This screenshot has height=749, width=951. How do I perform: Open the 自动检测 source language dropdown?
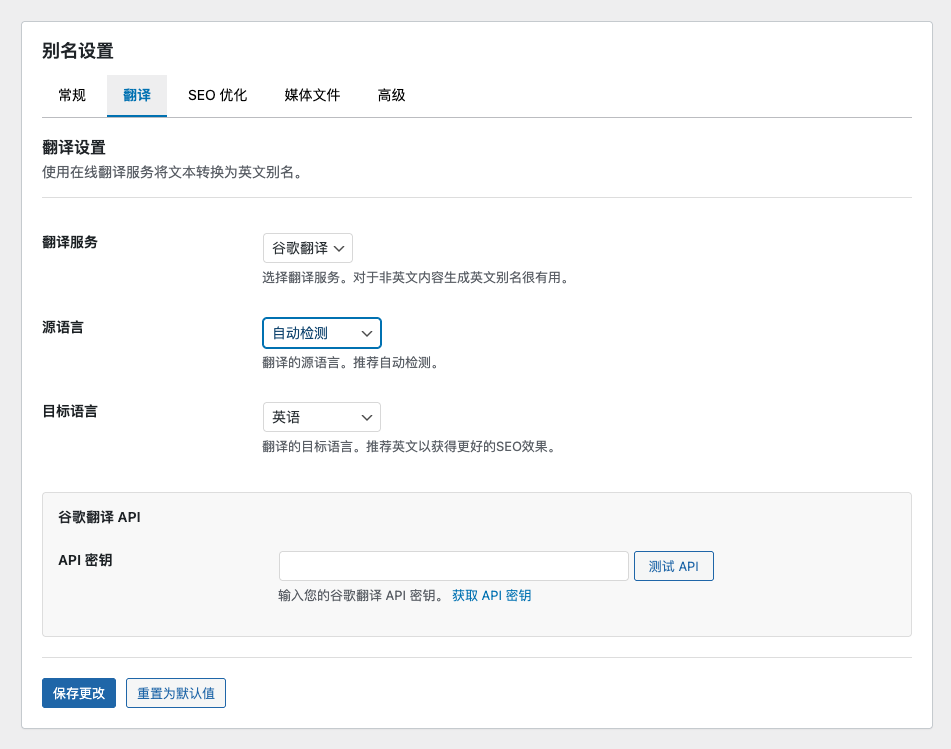[321, 333]
